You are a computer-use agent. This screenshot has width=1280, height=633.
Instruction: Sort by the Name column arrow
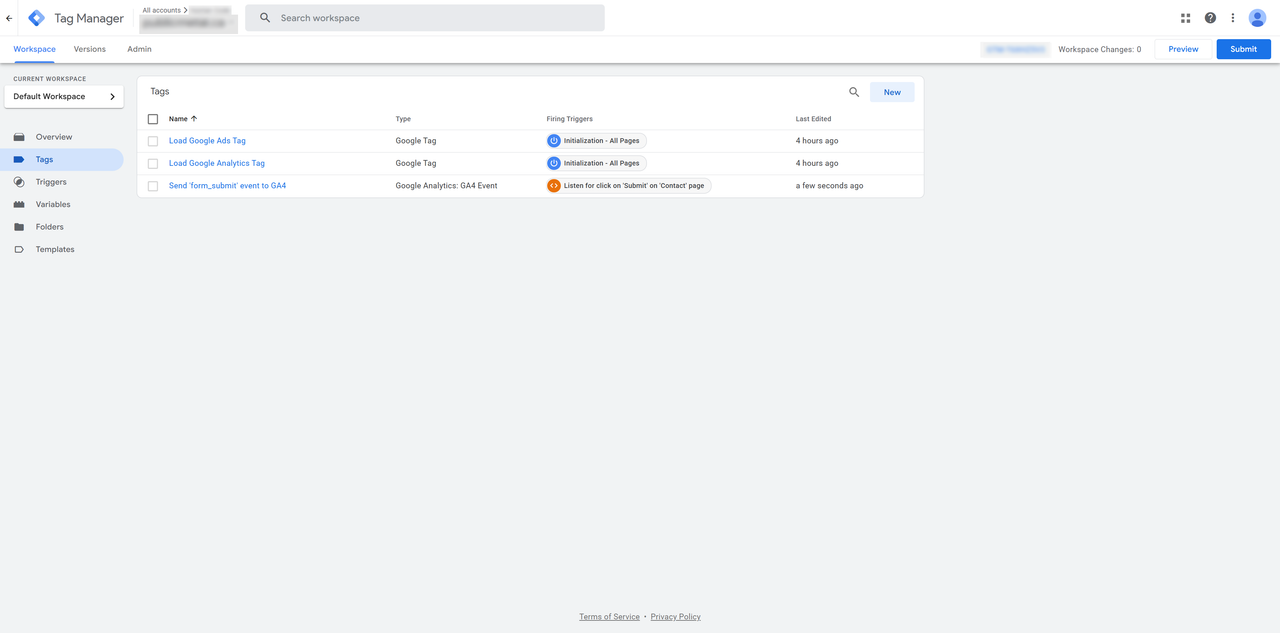(x=194, y=119)
